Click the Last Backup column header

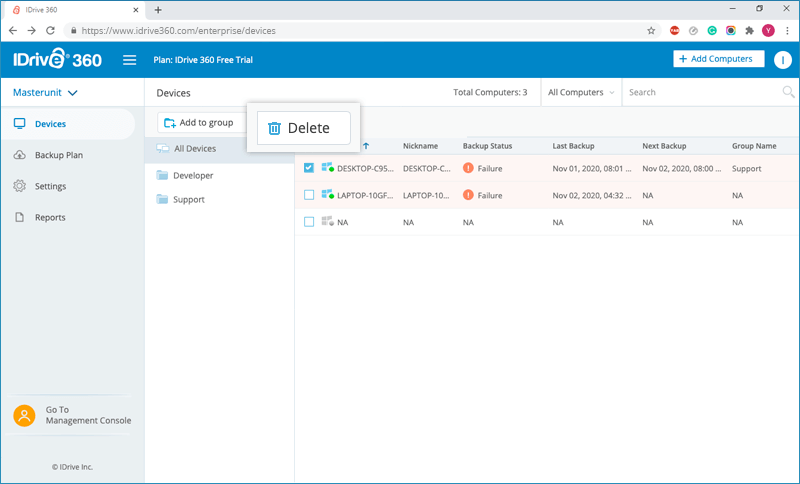coord(573,146)
